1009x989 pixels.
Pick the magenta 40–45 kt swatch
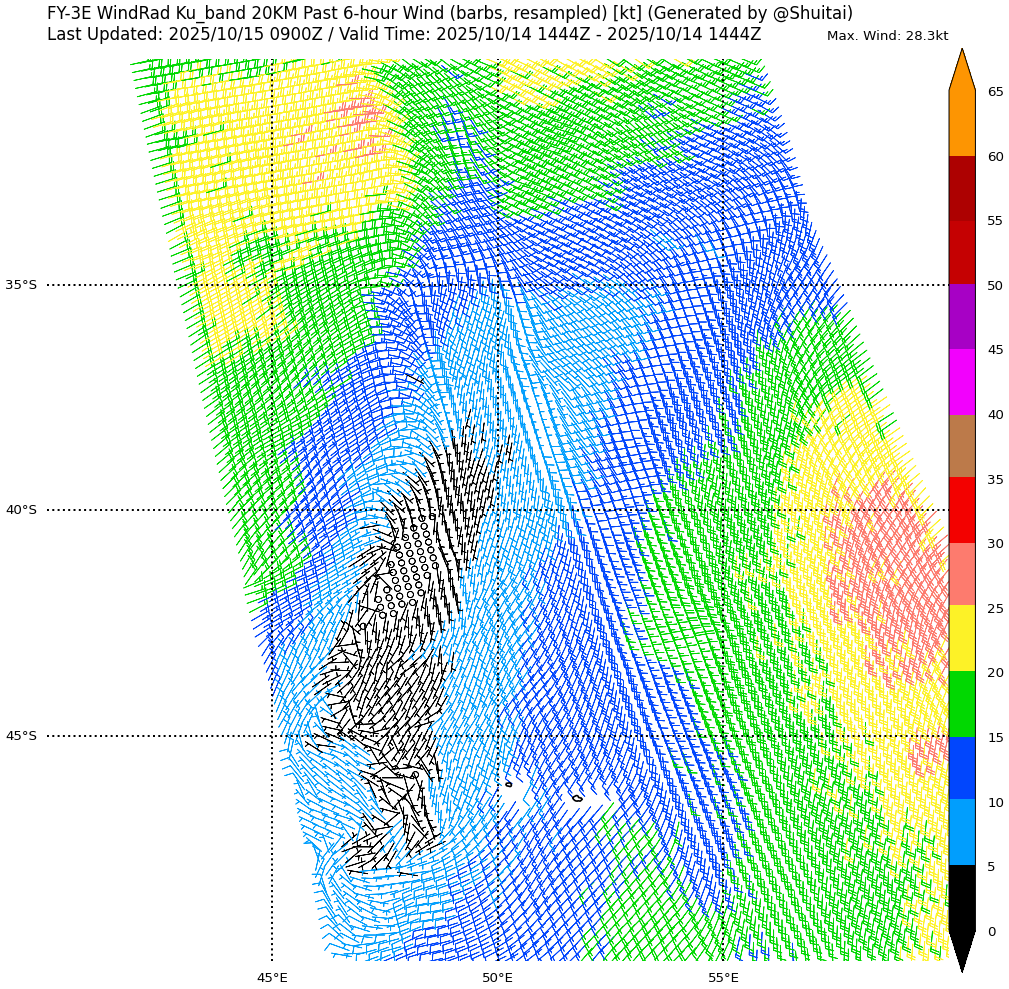pos(961,382)
